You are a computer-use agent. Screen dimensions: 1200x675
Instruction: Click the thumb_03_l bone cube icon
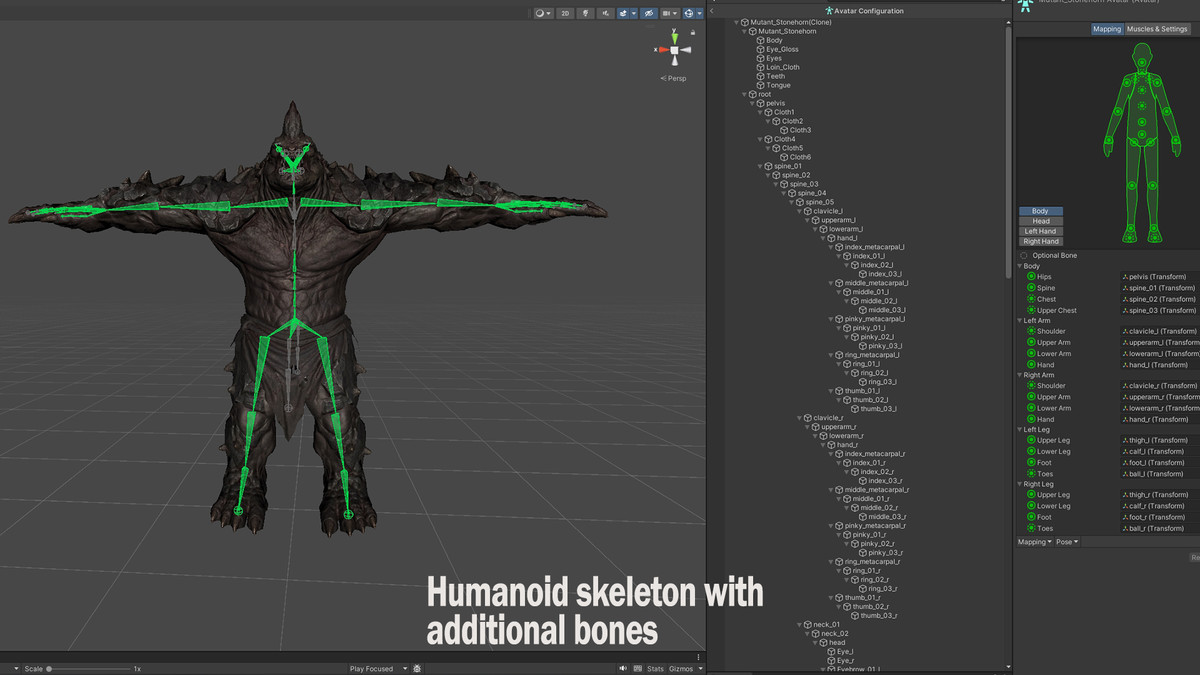[x=856, y=409]
